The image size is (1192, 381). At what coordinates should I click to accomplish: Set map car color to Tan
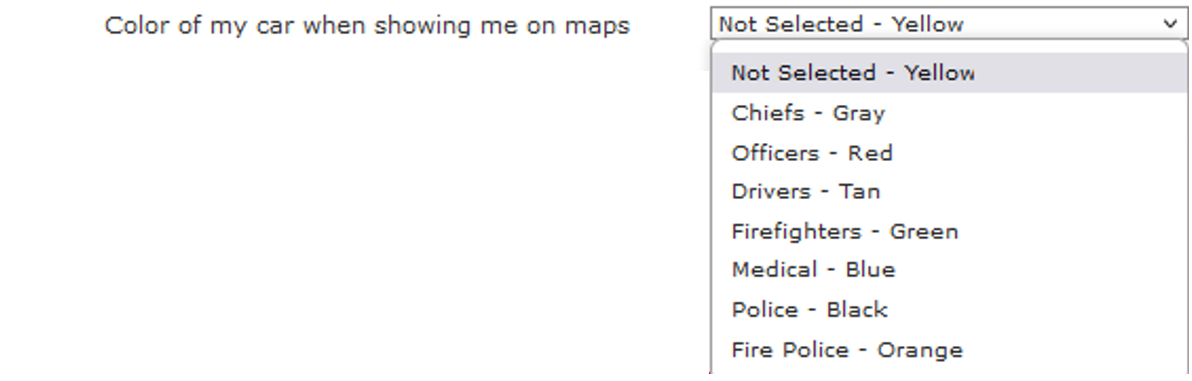949,192
